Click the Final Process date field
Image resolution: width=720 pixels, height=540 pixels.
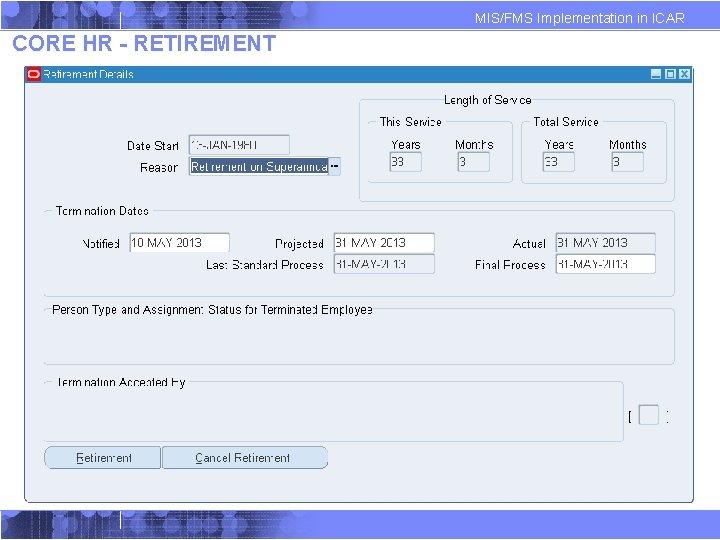(606, 264)
